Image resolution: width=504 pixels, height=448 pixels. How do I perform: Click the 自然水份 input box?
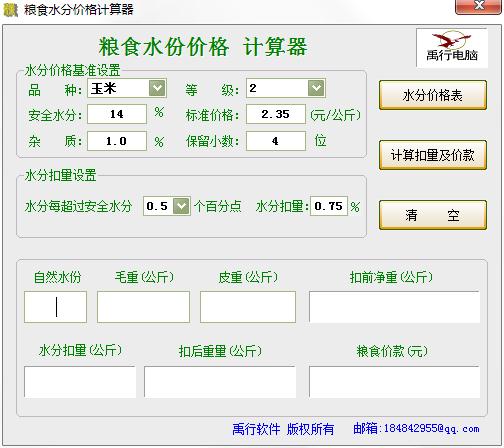coord(55,307)
